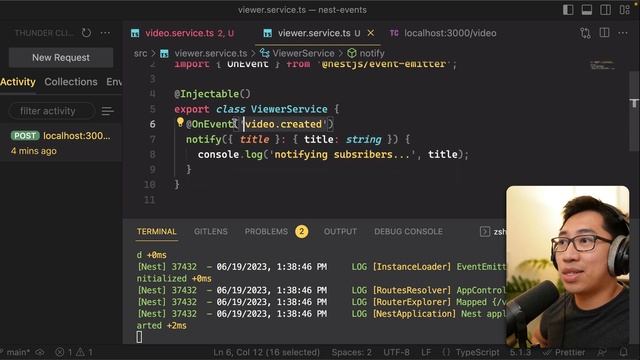The image size is (640, 360).
Task: Click the @Injectable() decorator text
Action: [212, 94]
